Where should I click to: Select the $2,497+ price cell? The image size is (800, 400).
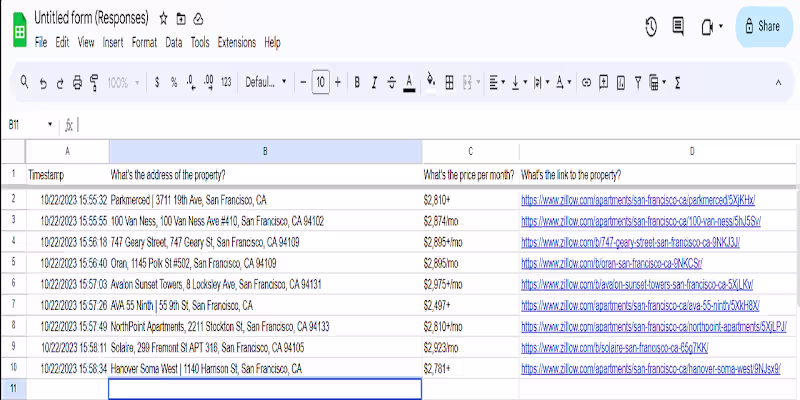tap(470, 306)
